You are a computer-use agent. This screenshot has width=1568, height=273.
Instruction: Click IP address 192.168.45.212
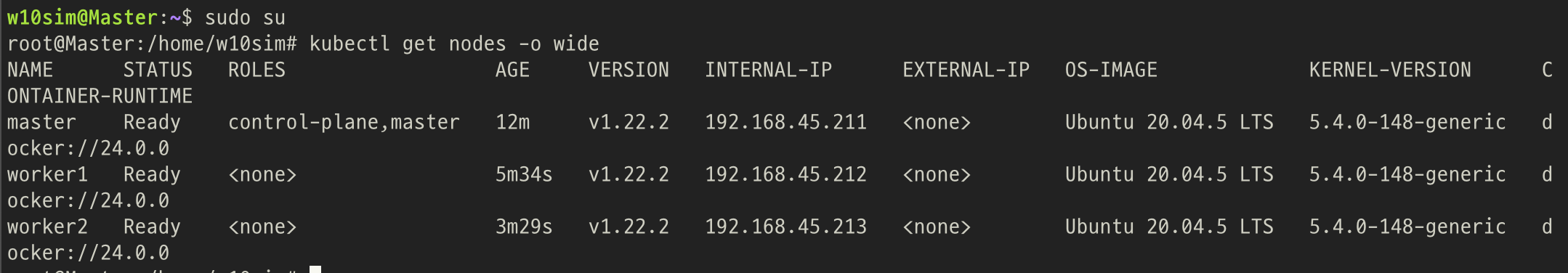pyautogui.click(x=785, y=174)
